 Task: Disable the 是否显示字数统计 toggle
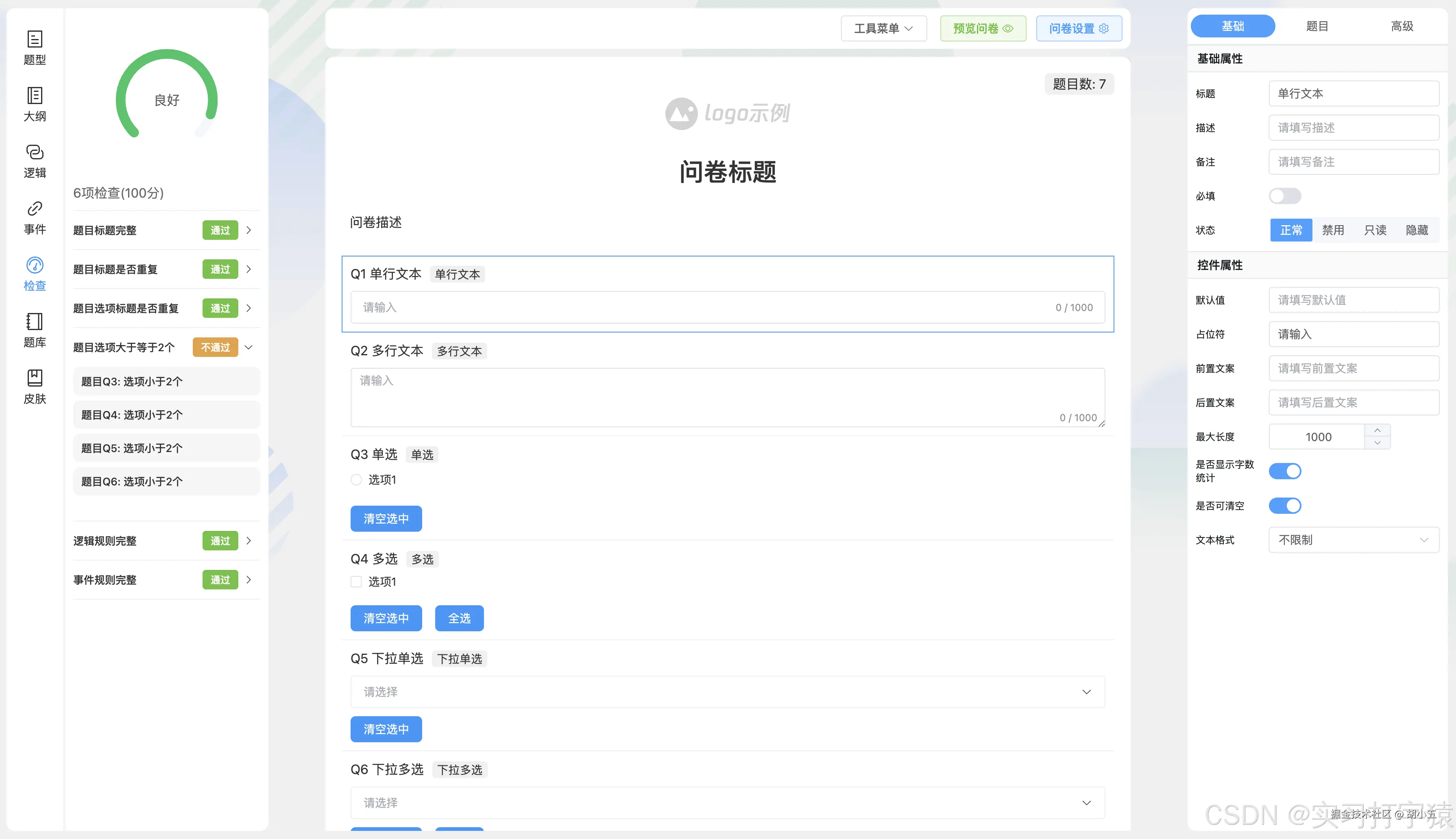click(x=1285, y=471)
